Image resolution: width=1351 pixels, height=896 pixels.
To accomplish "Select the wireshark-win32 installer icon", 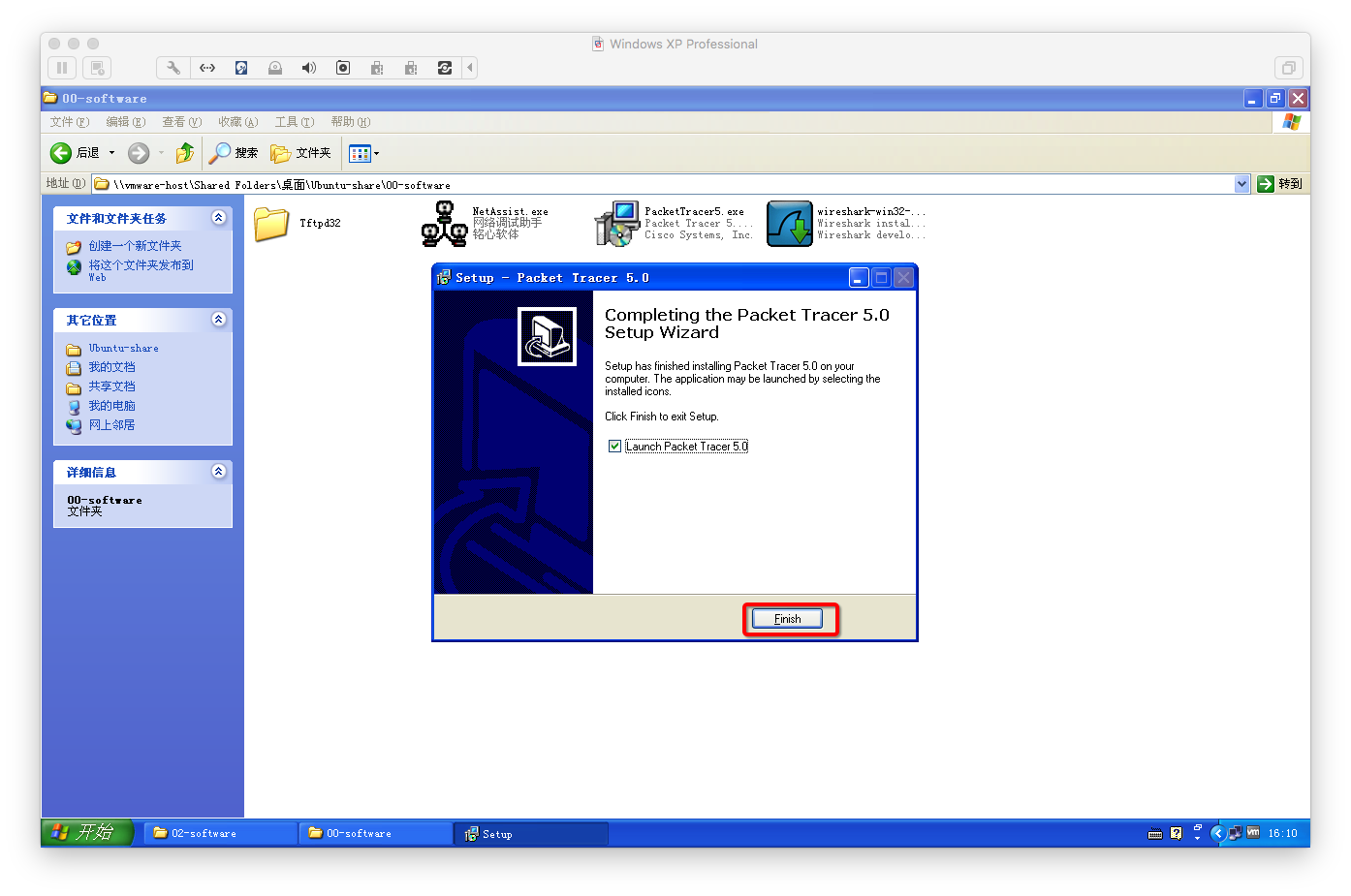I will coord(790,224).
